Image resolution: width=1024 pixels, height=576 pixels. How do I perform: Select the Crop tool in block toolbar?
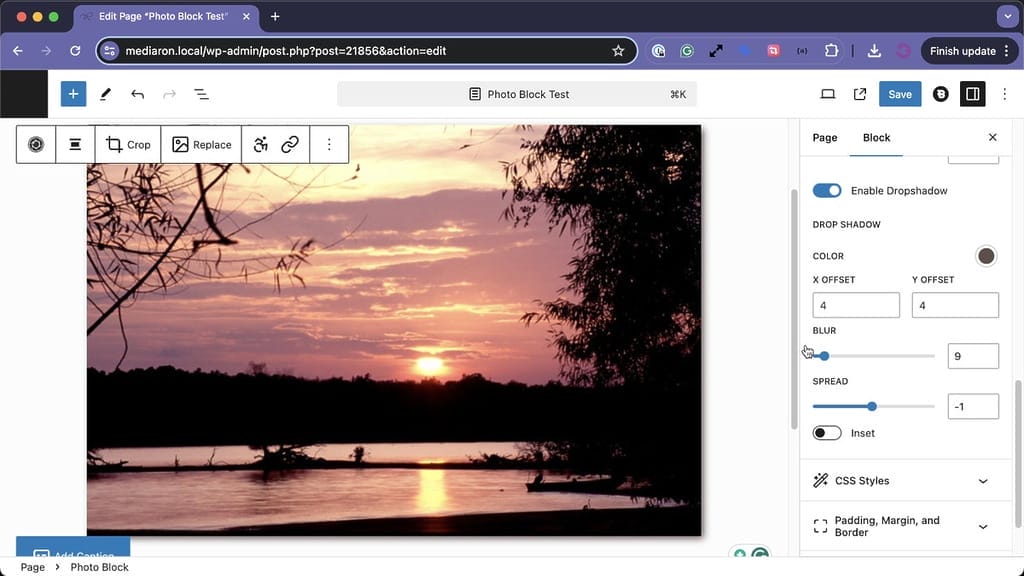pyautogui.click(x=127, y=144)
